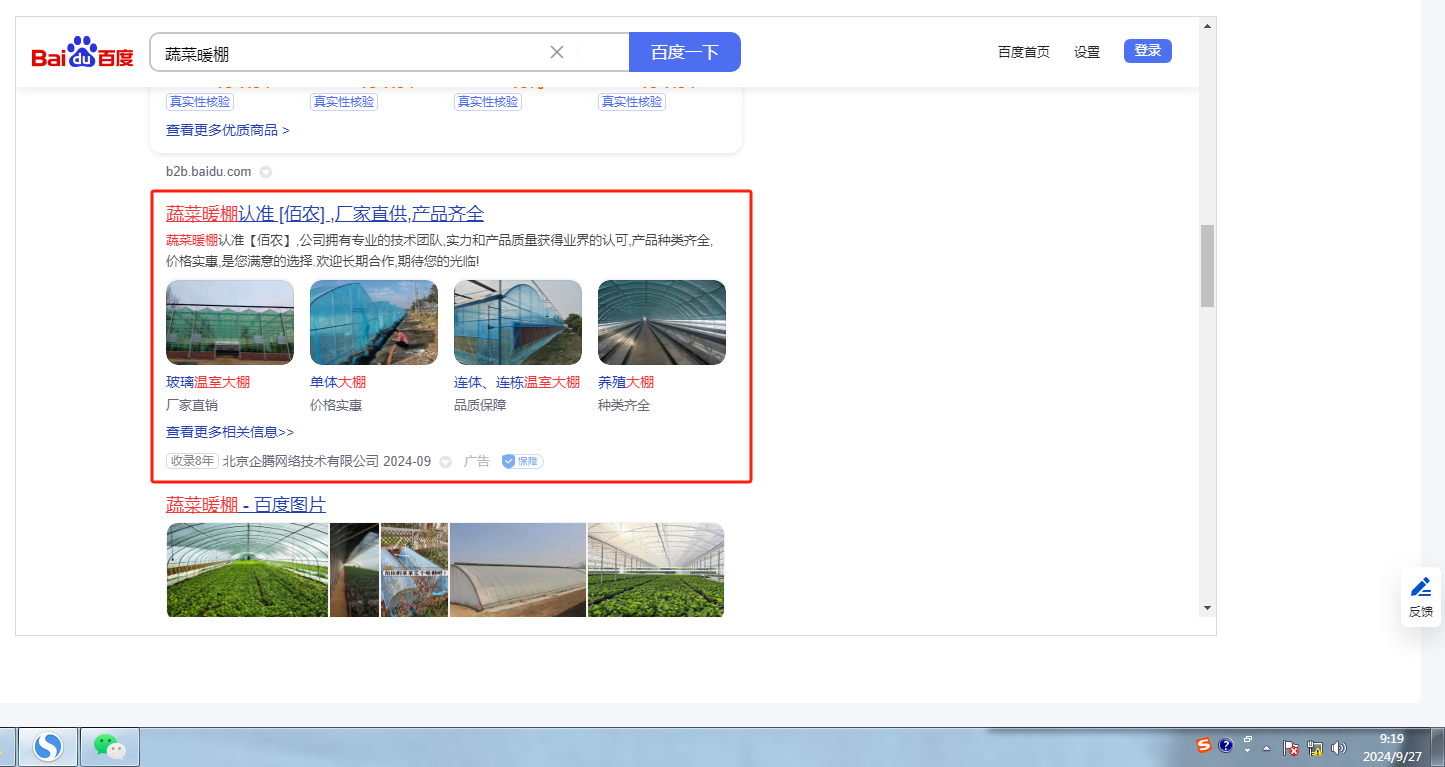
Task: Open the 养殖大棚 thumbnail image
Action: click(662, 322)
